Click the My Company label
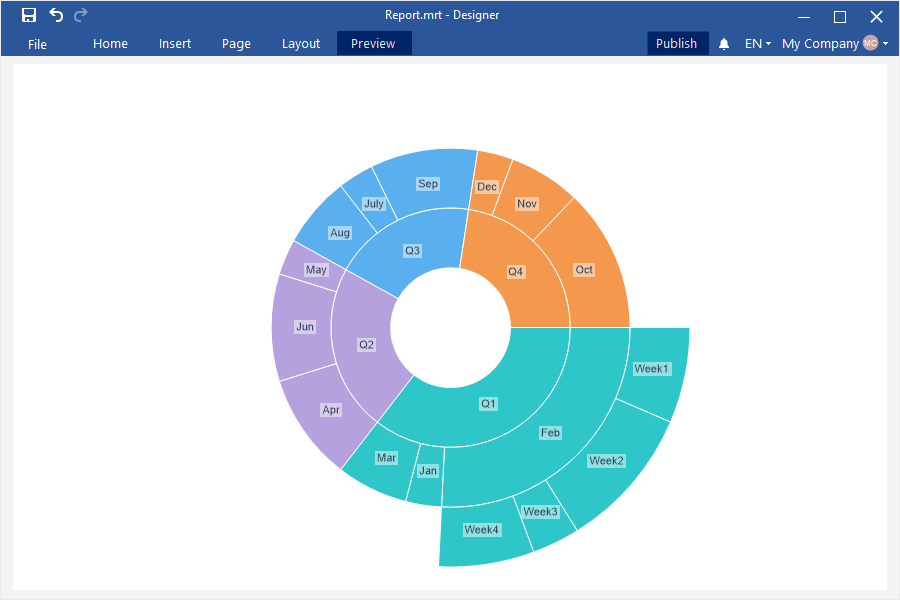 click(x=820, y=44)
